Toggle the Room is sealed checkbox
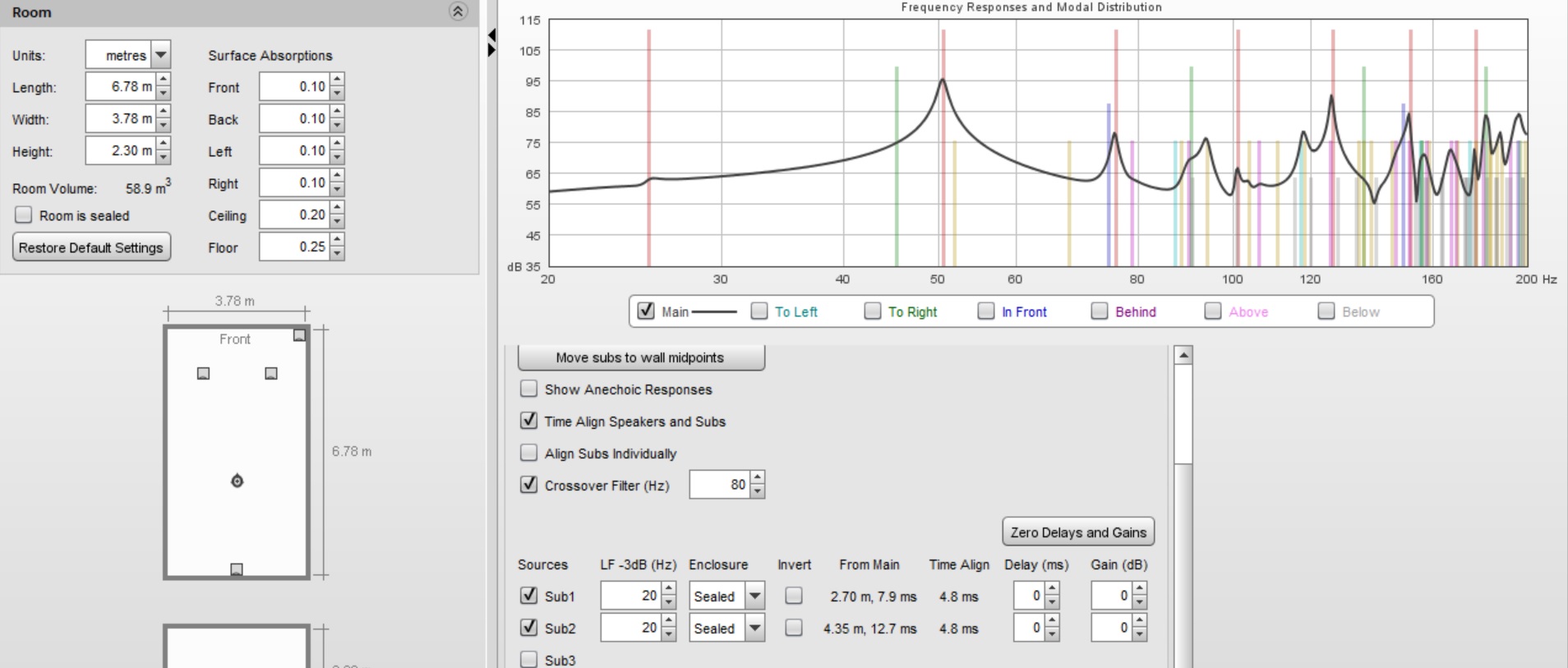Image resolution: width=1568 pixels, height=668 pixels. coord(24,215)
